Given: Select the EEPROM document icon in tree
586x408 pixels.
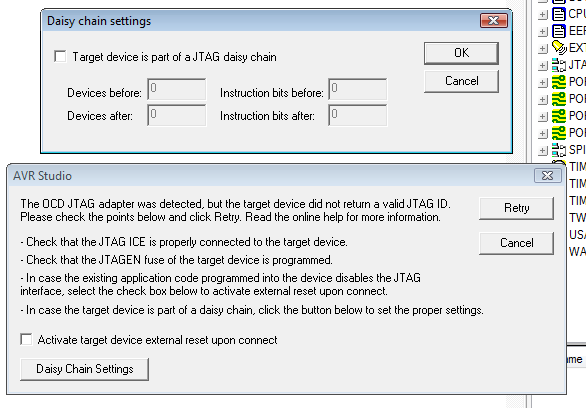Looking at the screenshot, I should point(559,31).
